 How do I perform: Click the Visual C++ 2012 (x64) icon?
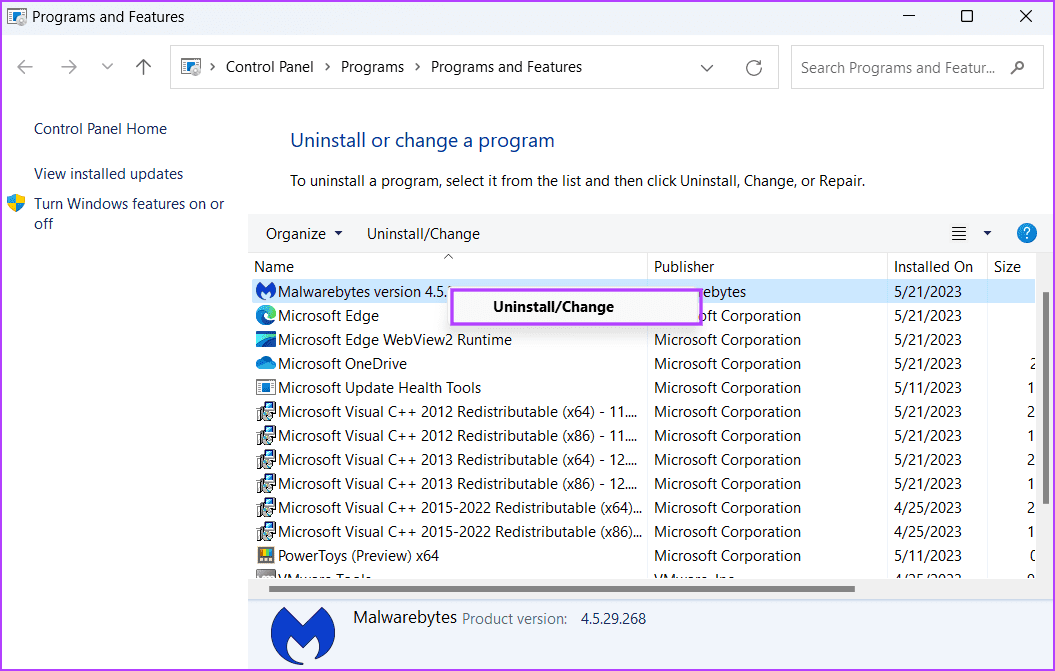(x=266, y=411)
